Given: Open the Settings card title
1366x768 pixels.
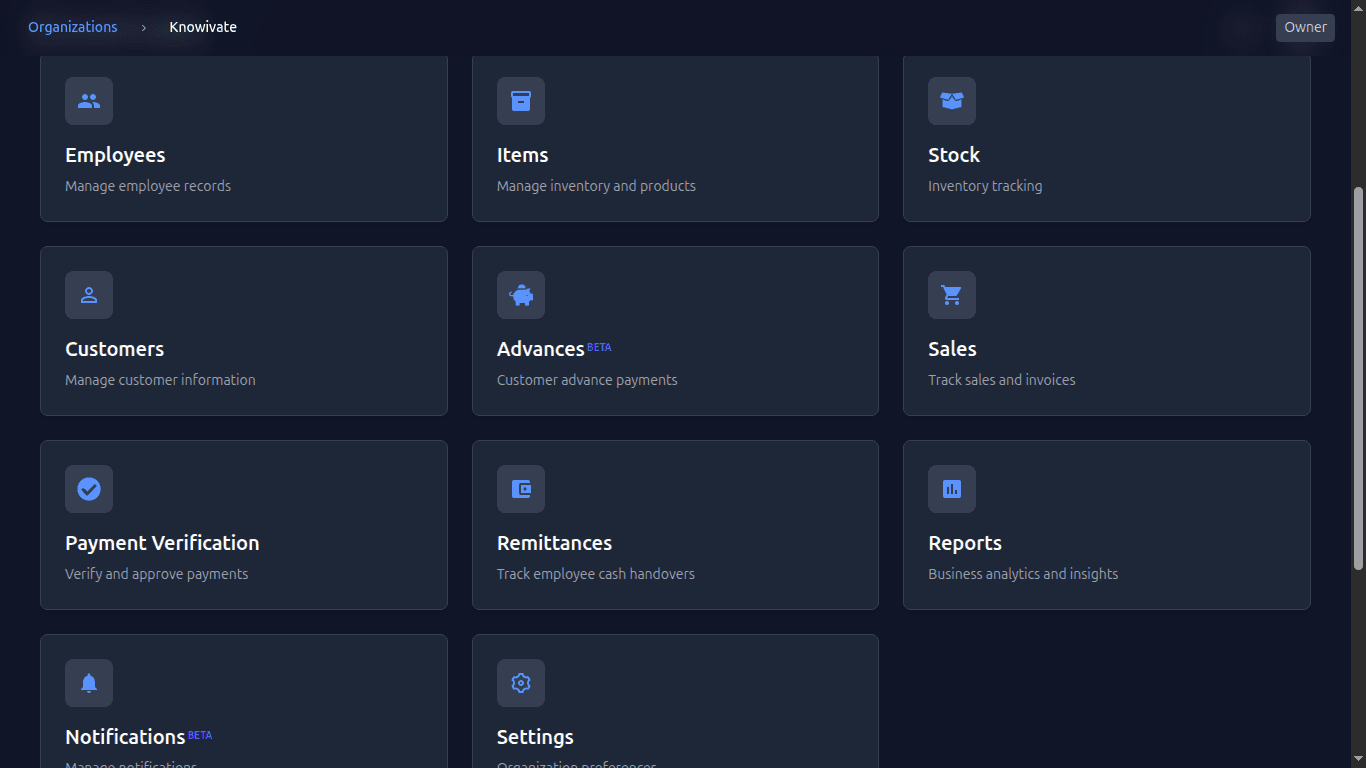Looking at the screenshot, I should tap(535, 737).
